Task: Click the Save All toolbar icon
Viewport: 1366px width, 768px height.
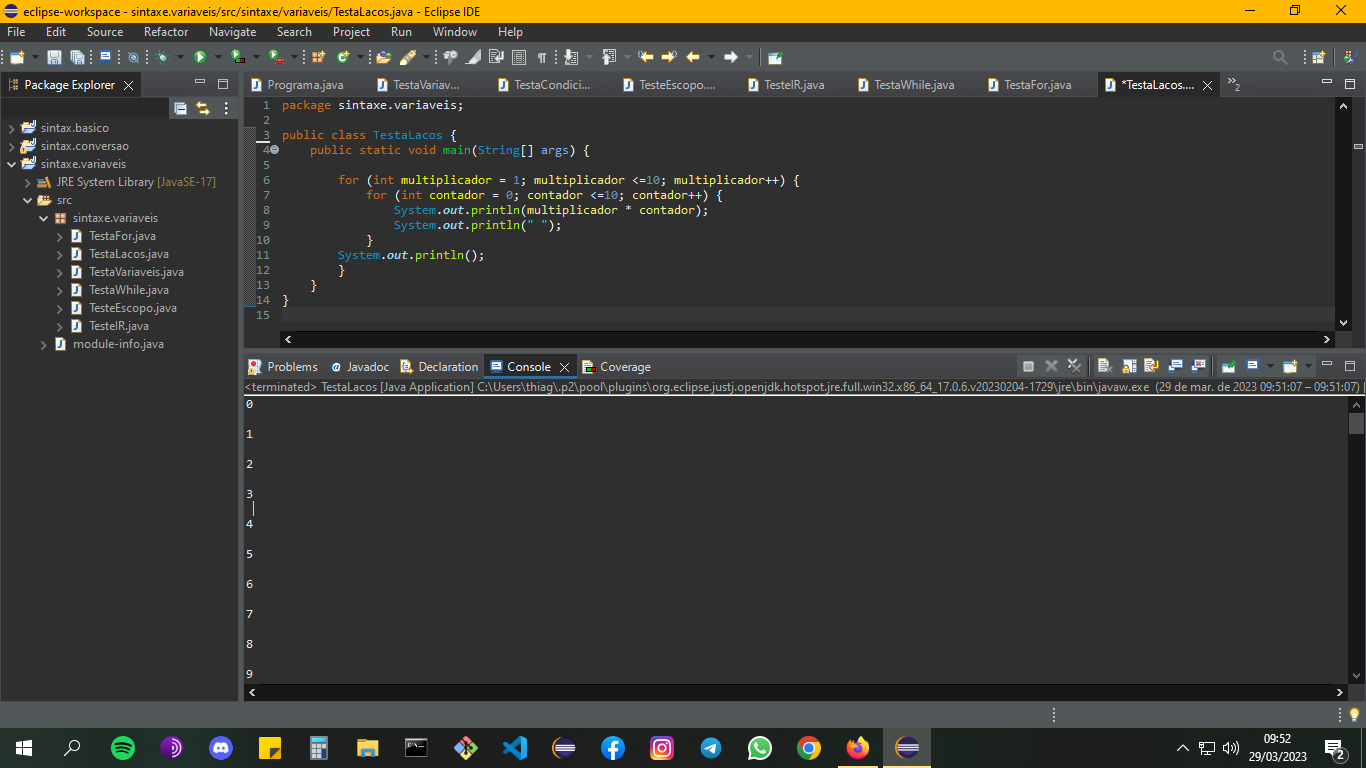Action: tap(77, 57)
